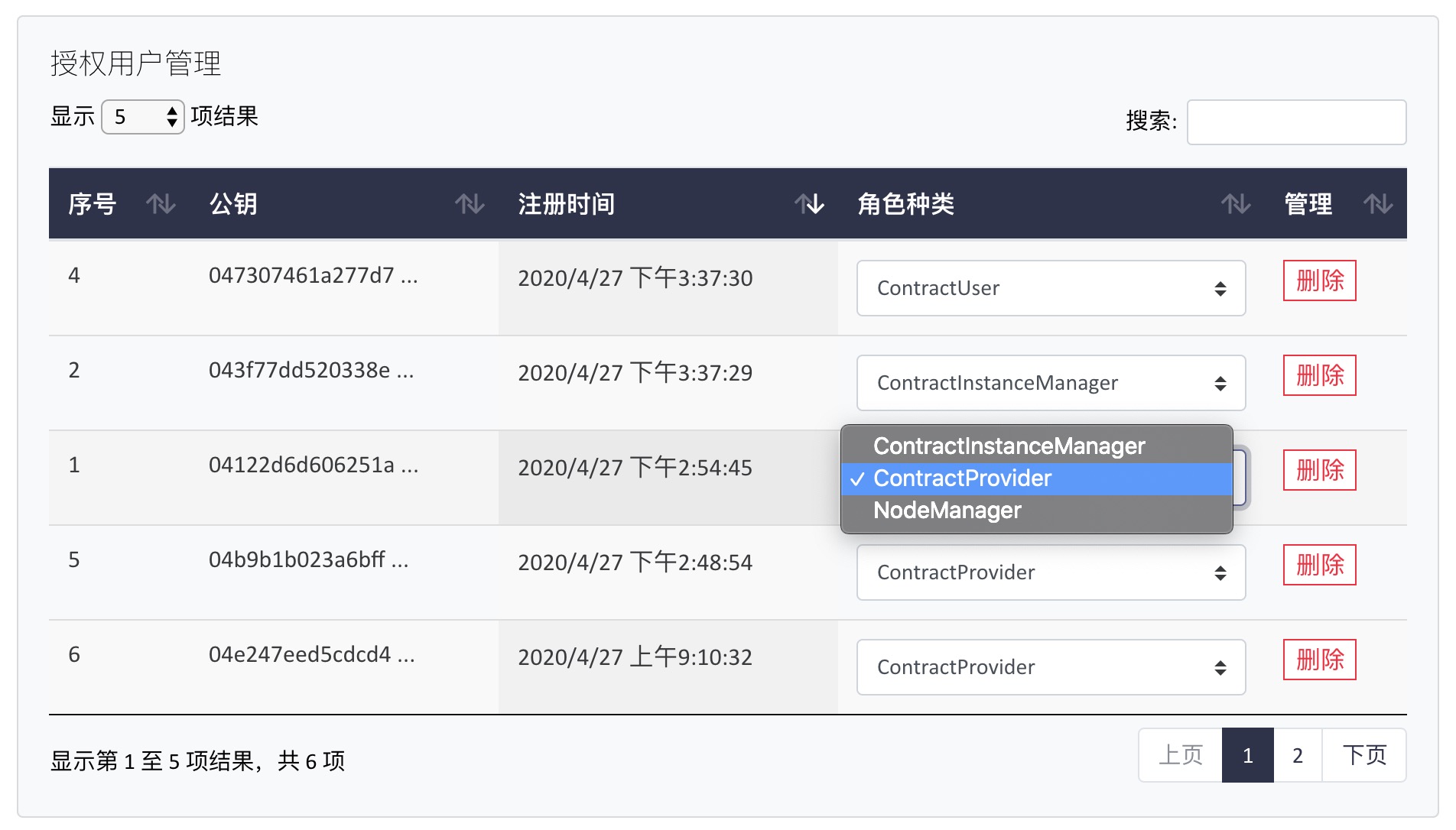Click sort icon in 角色种类 header

(x=1235, y=204)
